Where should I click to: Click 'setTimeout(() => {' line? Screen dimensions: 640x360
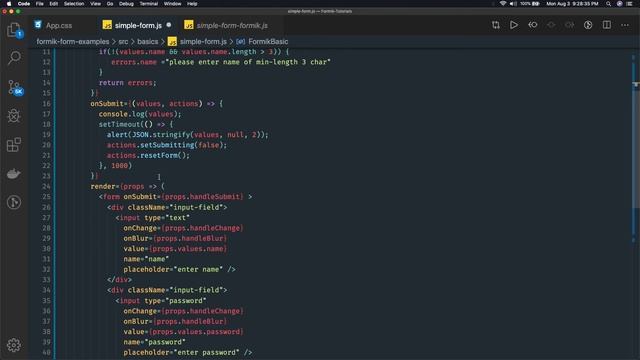136,124
